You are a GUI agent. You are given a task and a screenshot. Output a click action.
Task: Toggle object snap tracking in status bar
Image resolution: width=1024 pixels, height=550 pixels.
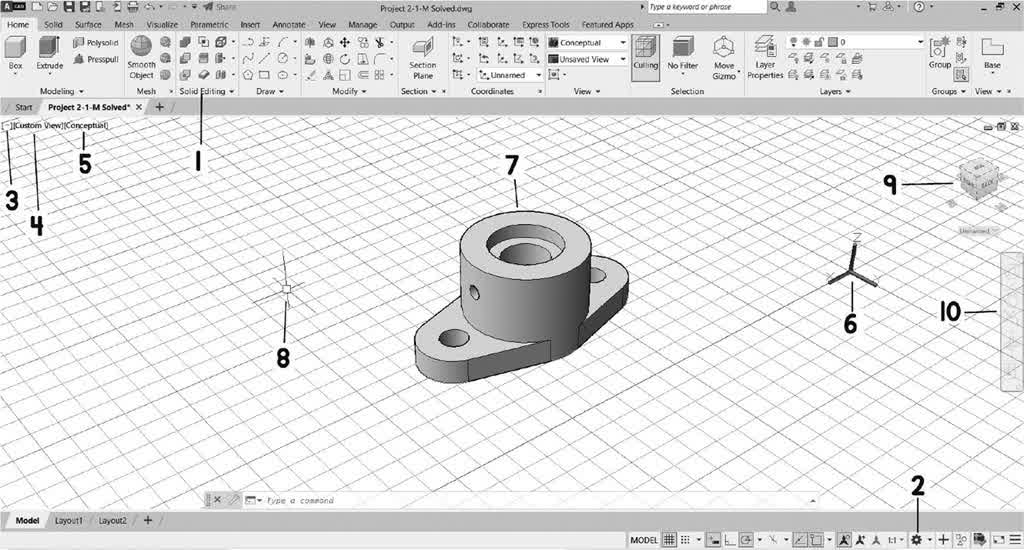click(800, 540)
